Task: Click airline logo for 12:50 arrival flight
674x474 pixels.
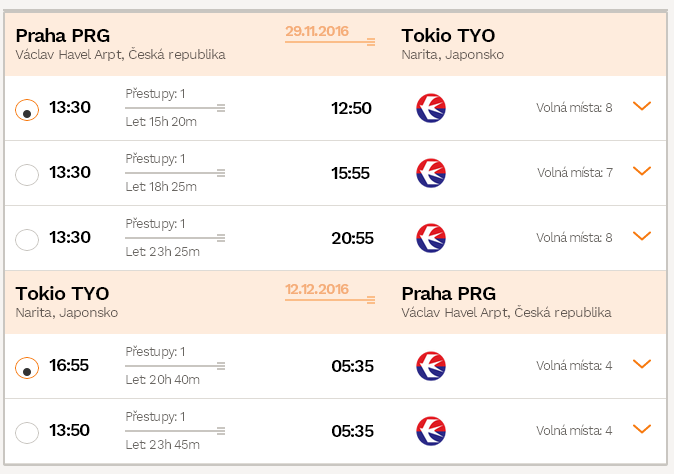Action: 431,108
